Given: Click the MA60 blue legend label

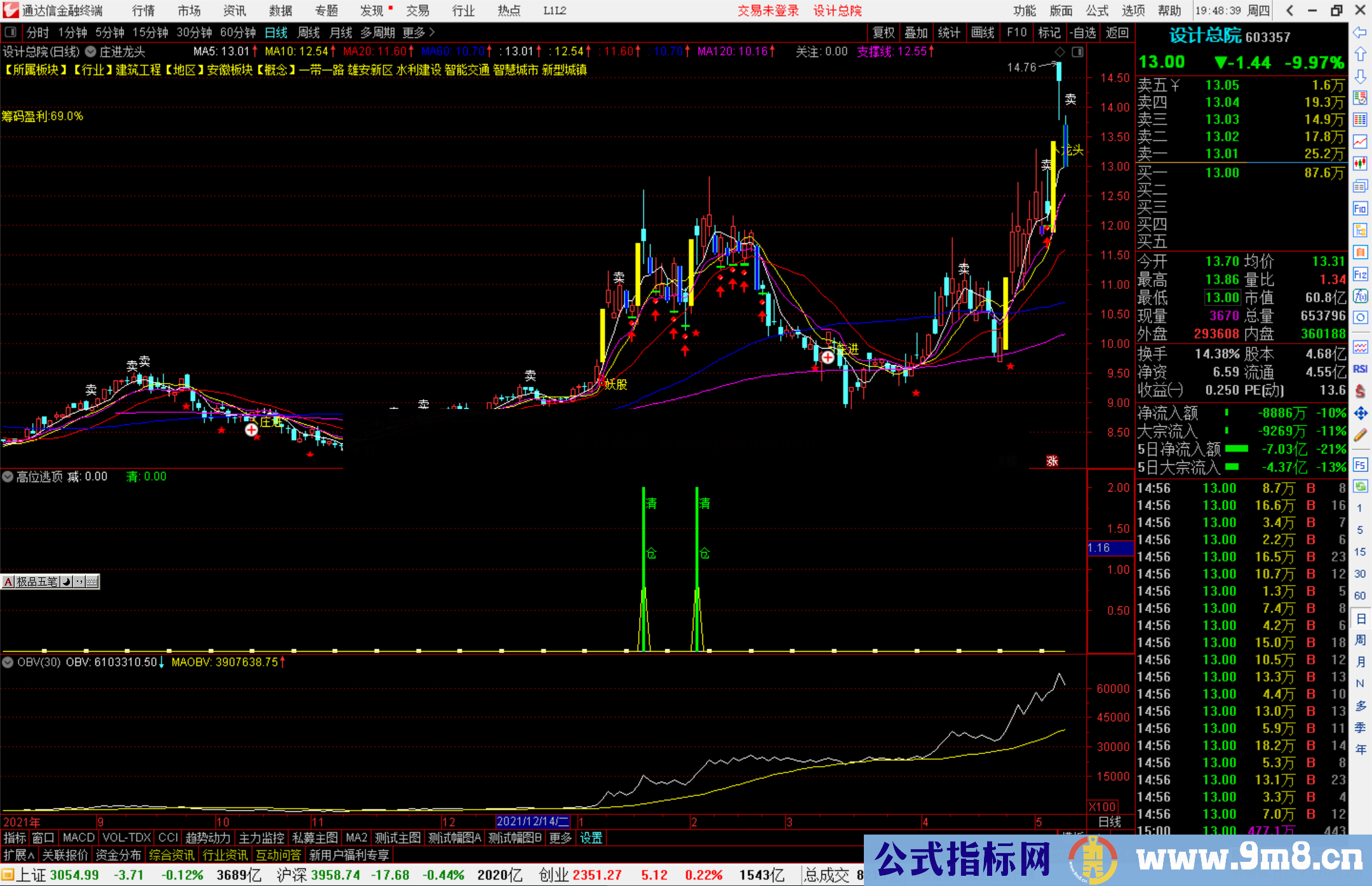Looking at the screenshot, I should pos(452,51).
